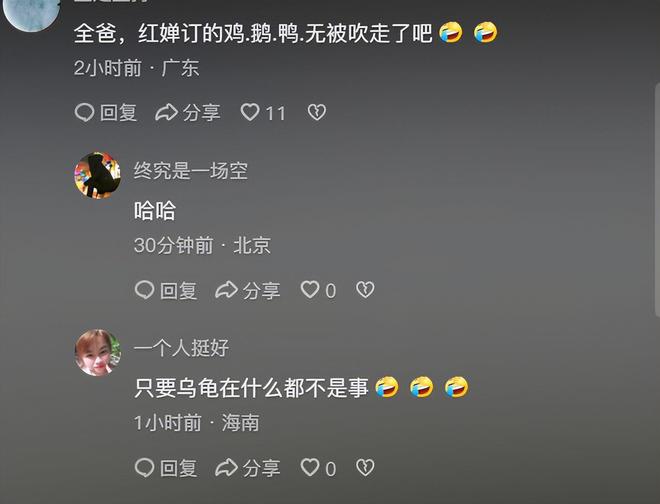Click the scrollbar on the right edge
The height and width of the screenshot is (504, 660).
(x=657, y=200)
